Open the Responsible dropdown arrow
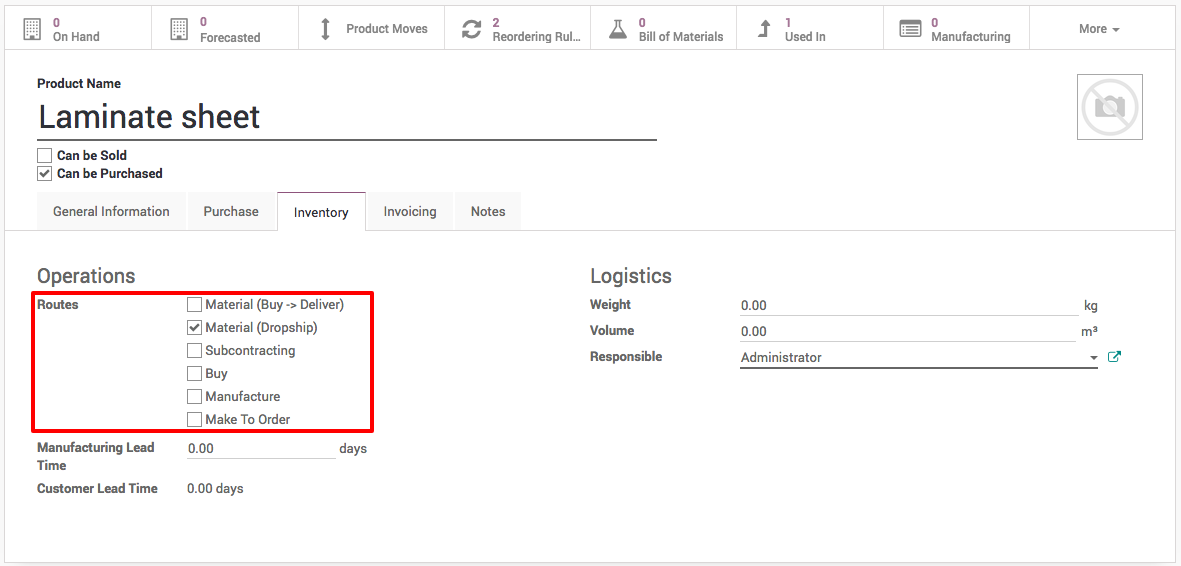Image resolution: width=1181 pixels, height=566 pixels. click(x=1093, y=358)
